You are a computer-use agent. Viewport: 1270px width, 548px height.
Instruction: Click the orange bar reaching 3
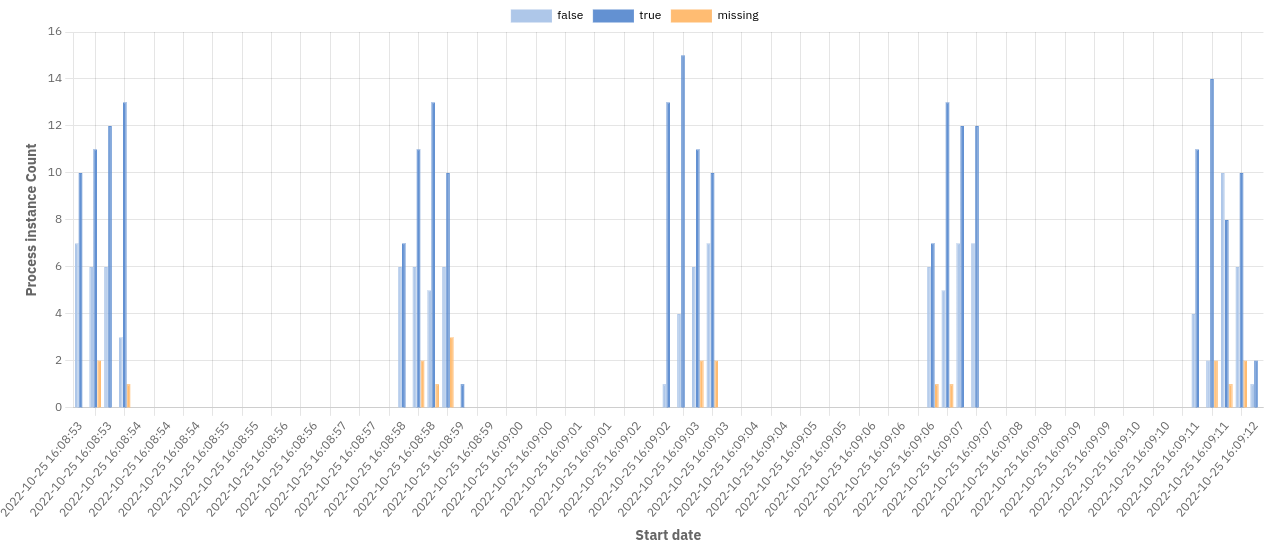click(451, 372)
